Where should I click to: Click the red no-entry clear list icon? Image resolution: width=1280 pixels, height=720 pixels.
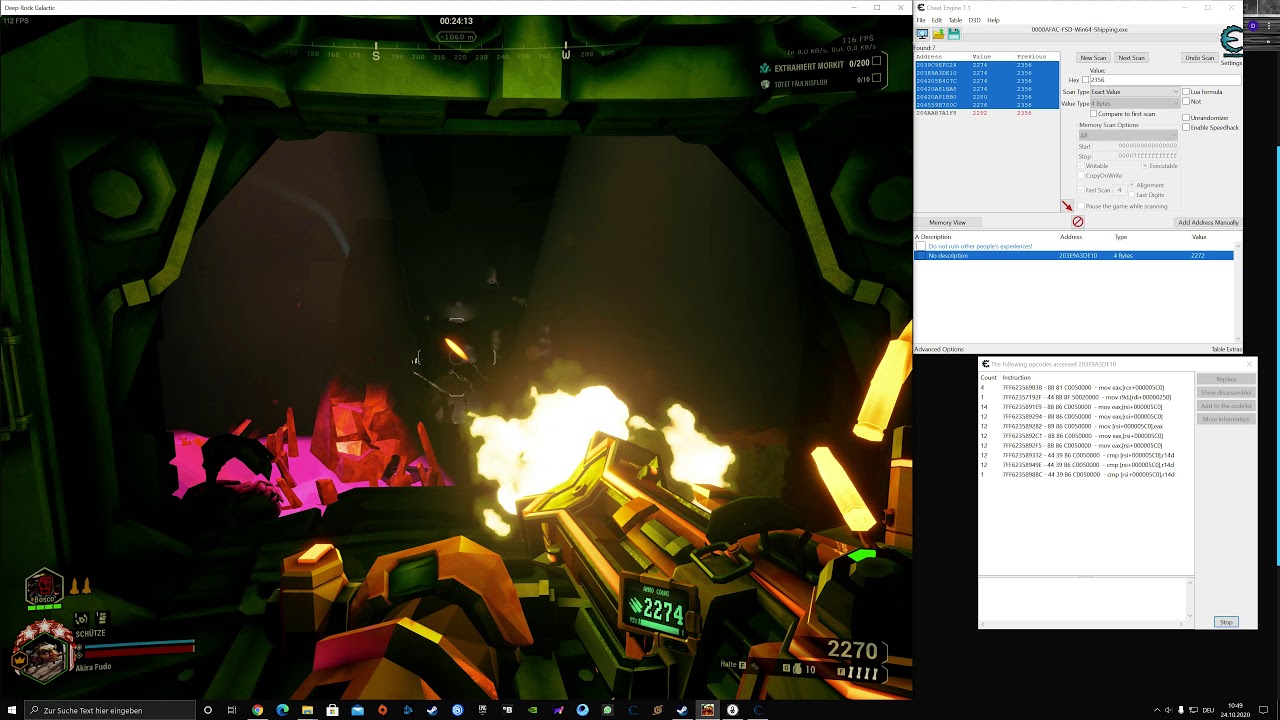1077,221
